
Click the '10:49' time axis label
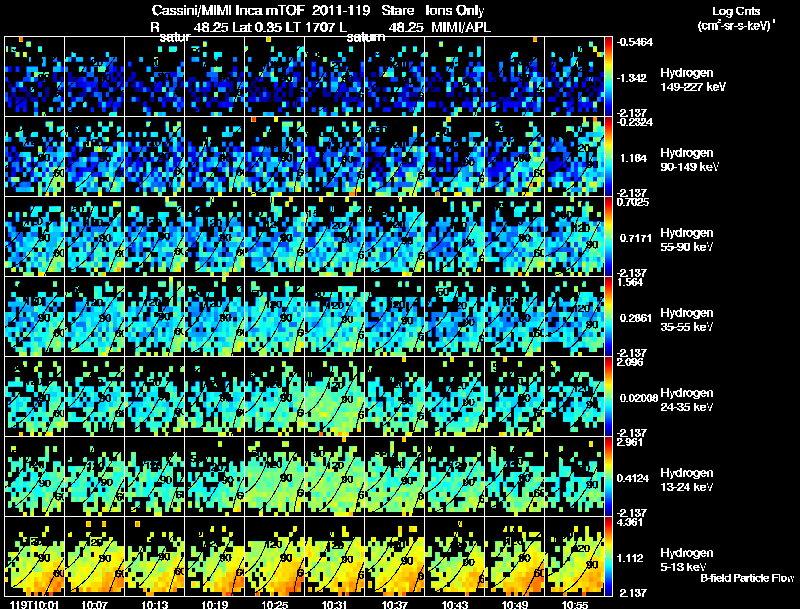pyautogui.click(x=515, y=604)
